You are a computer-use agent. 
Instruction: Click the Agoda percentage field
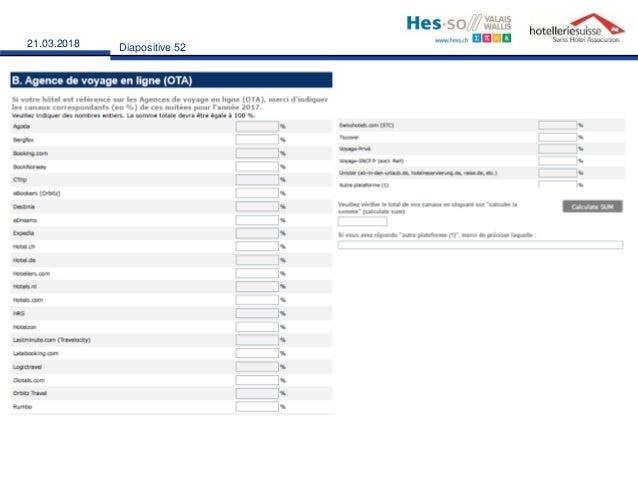click(257, 127)
